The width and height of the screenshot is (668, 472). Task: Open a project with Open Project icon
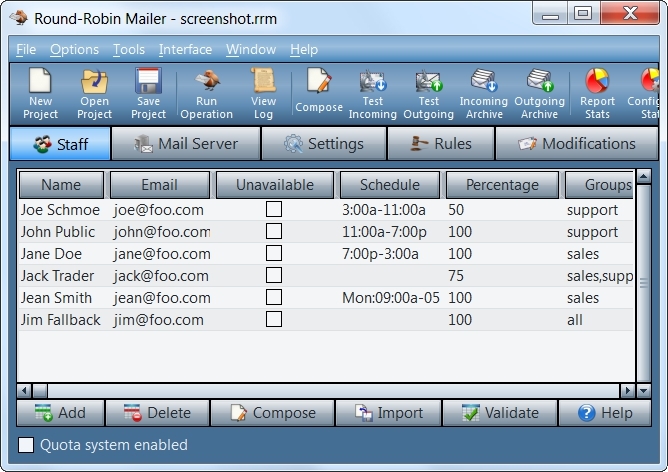(94, 94)
